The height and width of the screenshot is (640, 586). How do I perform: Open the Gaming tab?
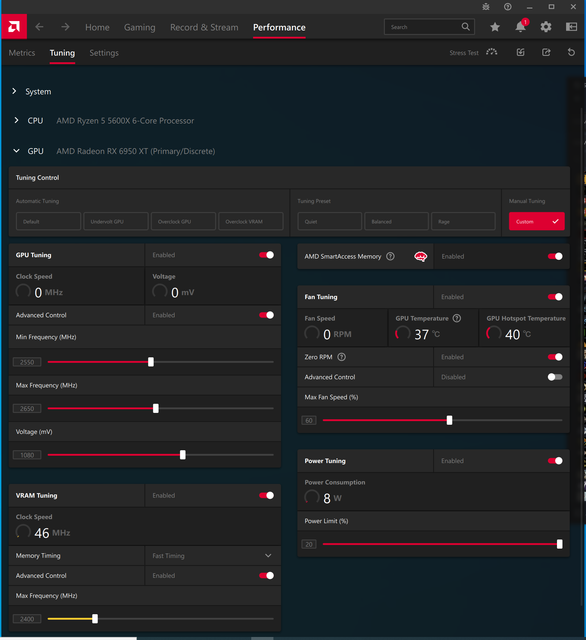[140, 27]
